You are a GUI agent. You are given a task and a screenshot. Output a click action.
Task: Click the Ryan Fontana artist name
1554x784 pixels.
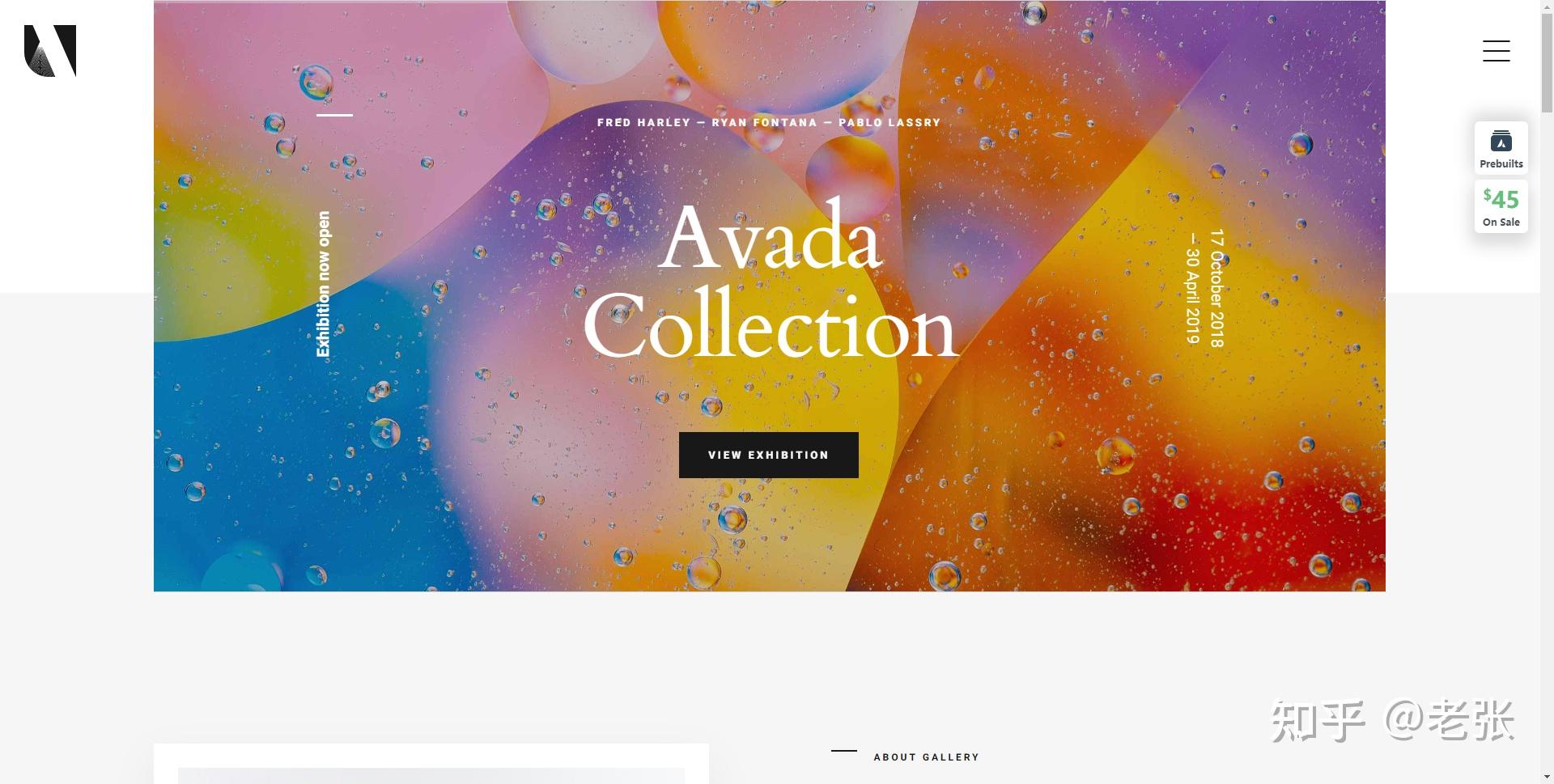(764, 123)
